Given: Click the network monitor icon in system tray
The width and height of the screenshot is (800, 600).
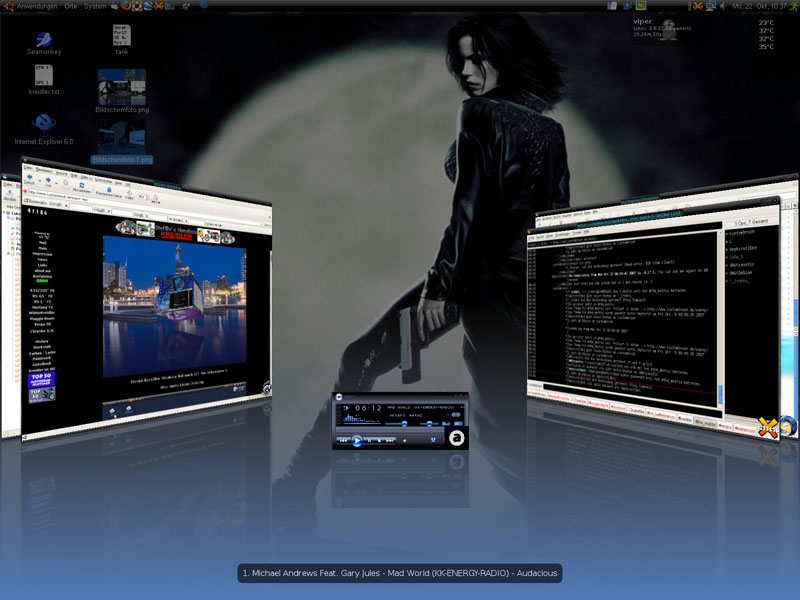Looking at the screenshot, I should click(x=710, y=6).
